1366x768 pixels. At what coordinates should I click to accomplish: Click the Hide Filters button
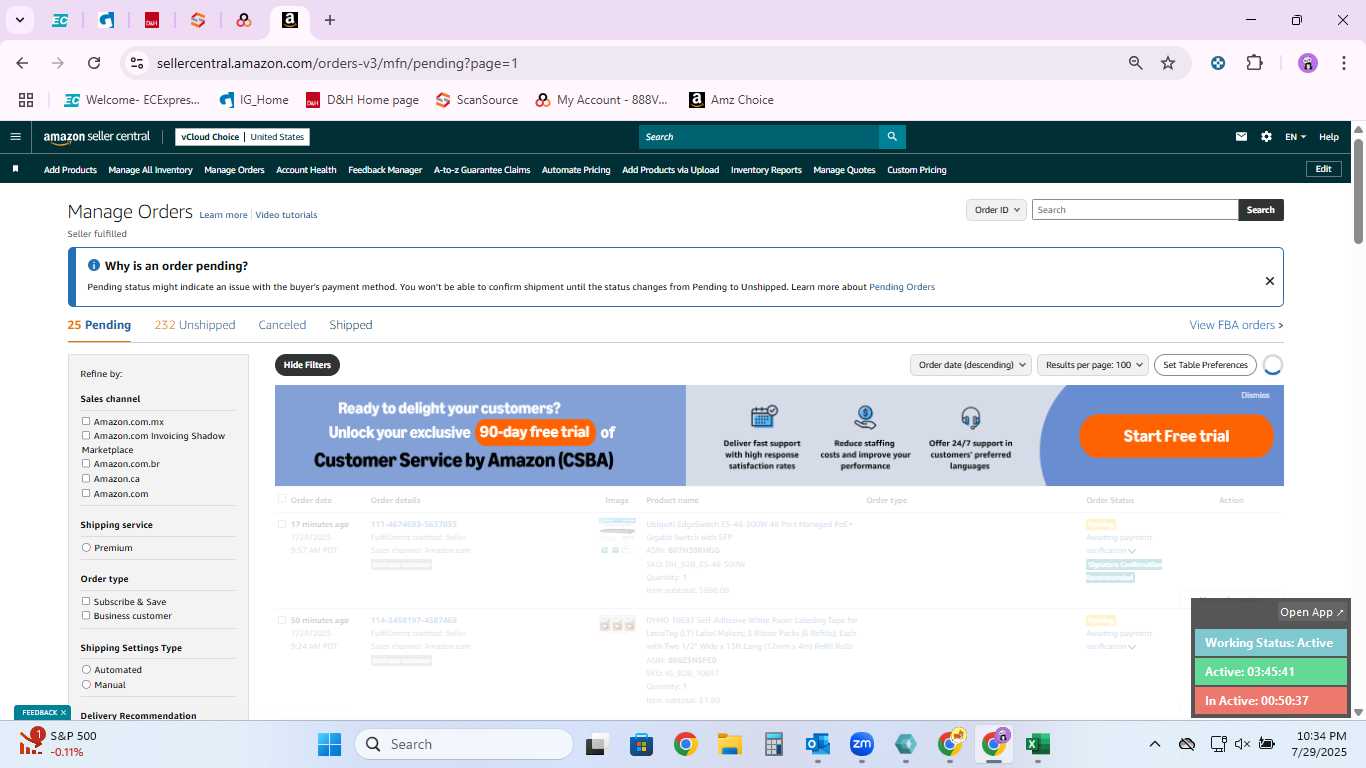pyautogui.click(x=307, y=365)
